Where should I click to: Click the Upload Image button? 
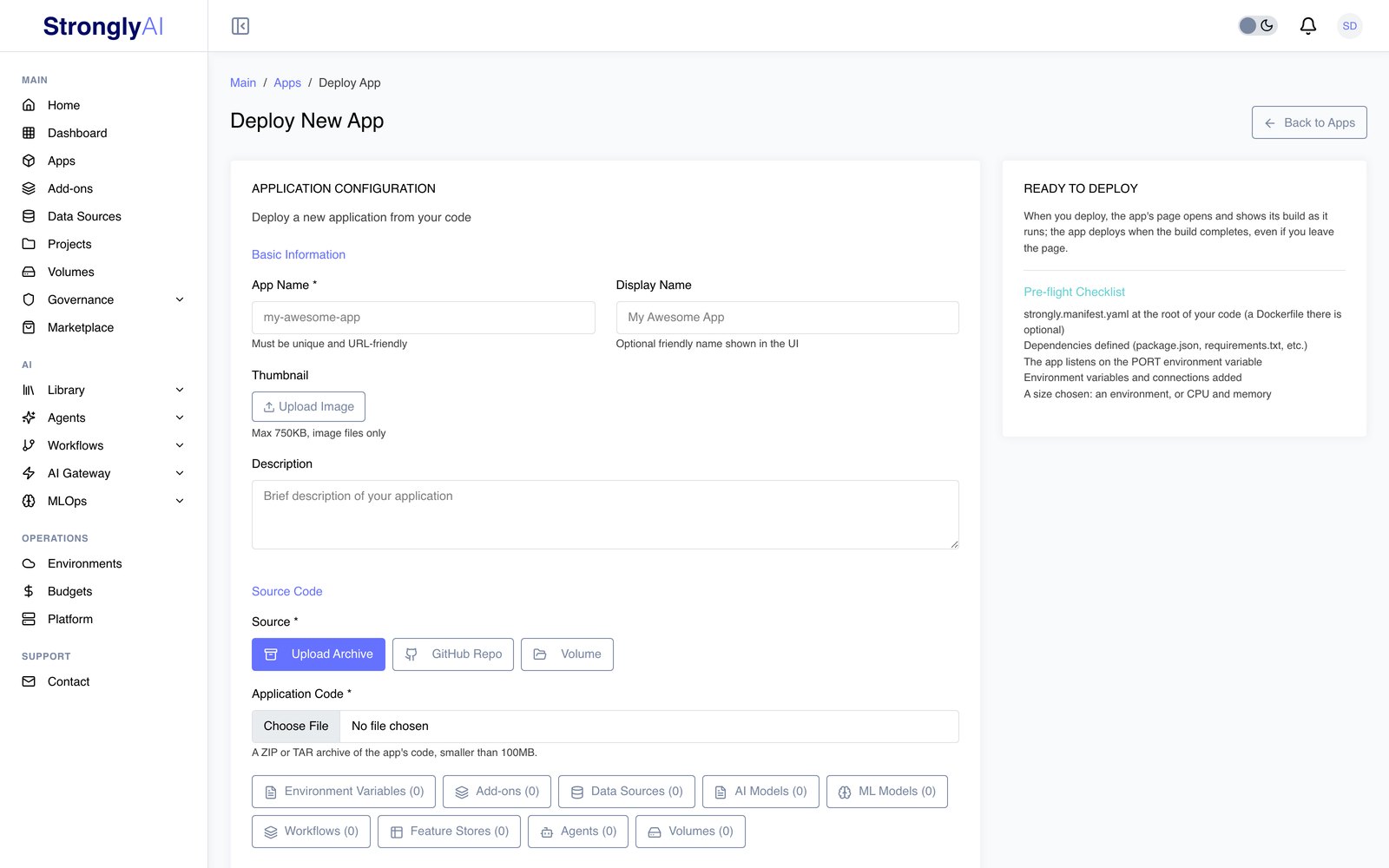(308, 407)
